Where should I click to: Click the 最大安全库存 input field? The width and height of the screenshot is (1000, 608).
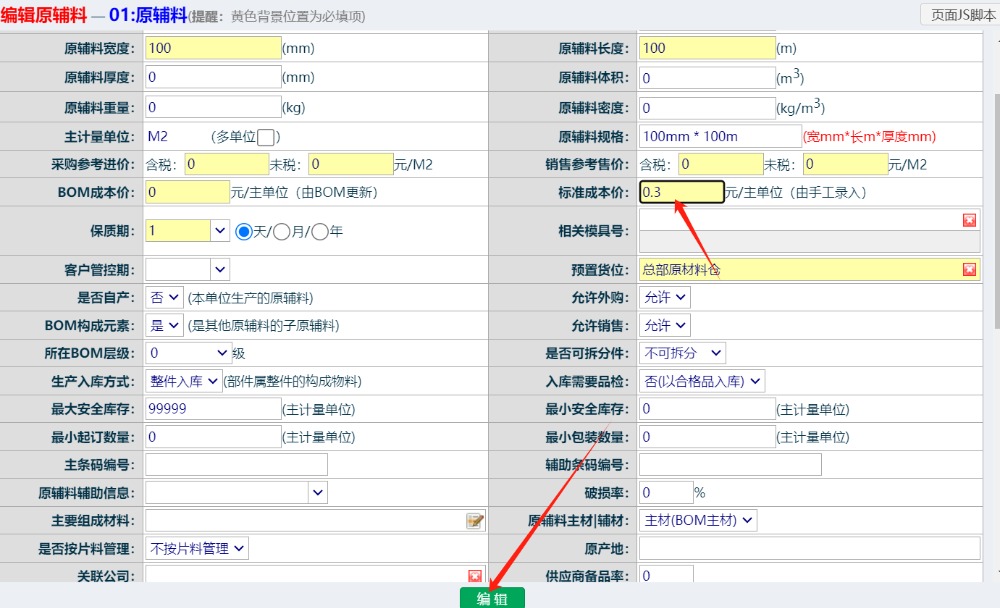click(x=213, y=409)
